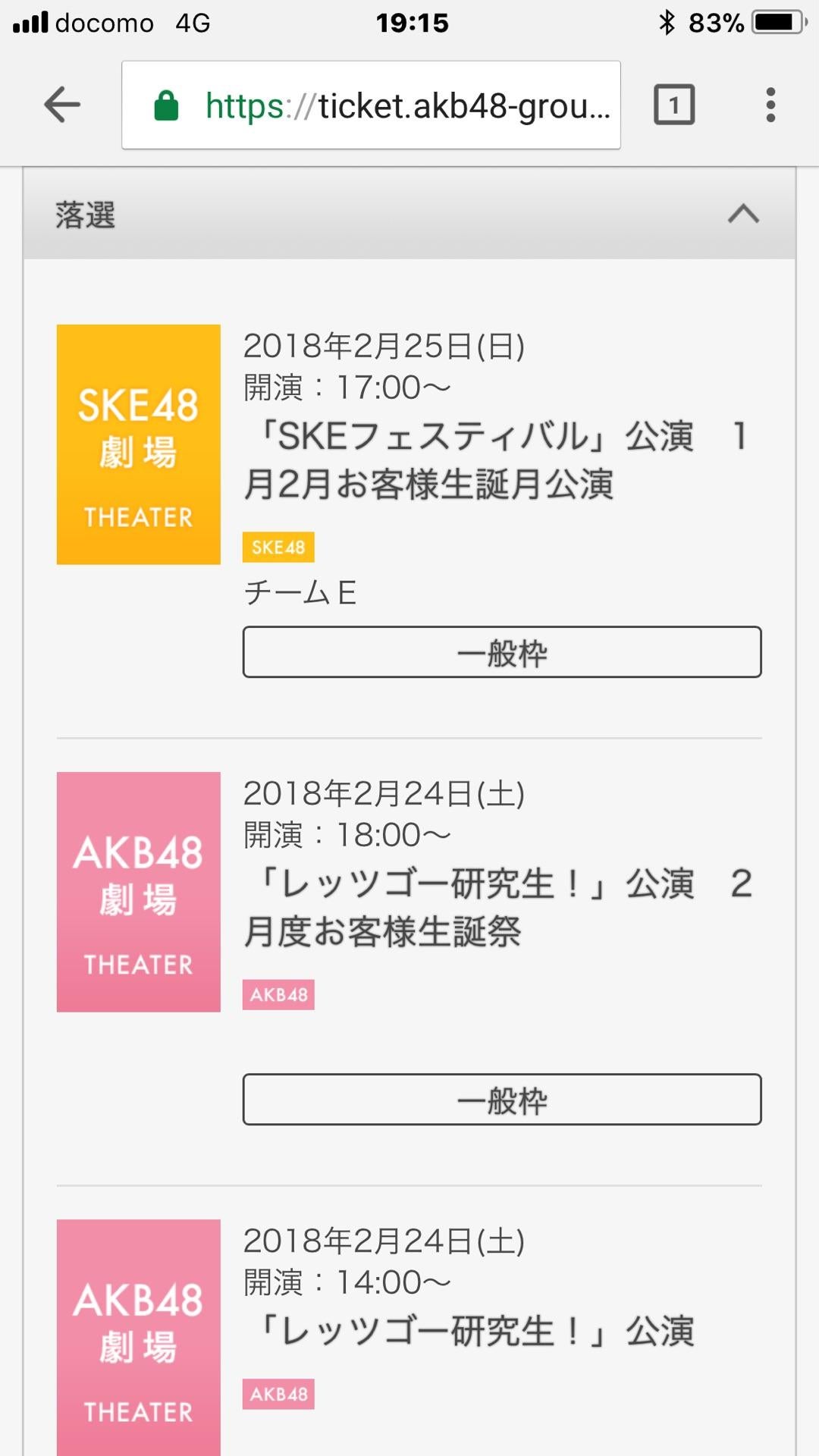Tap the yellow SKE48 group tag
Viewport: 819px width, 1456px height.
click(278, 548)
